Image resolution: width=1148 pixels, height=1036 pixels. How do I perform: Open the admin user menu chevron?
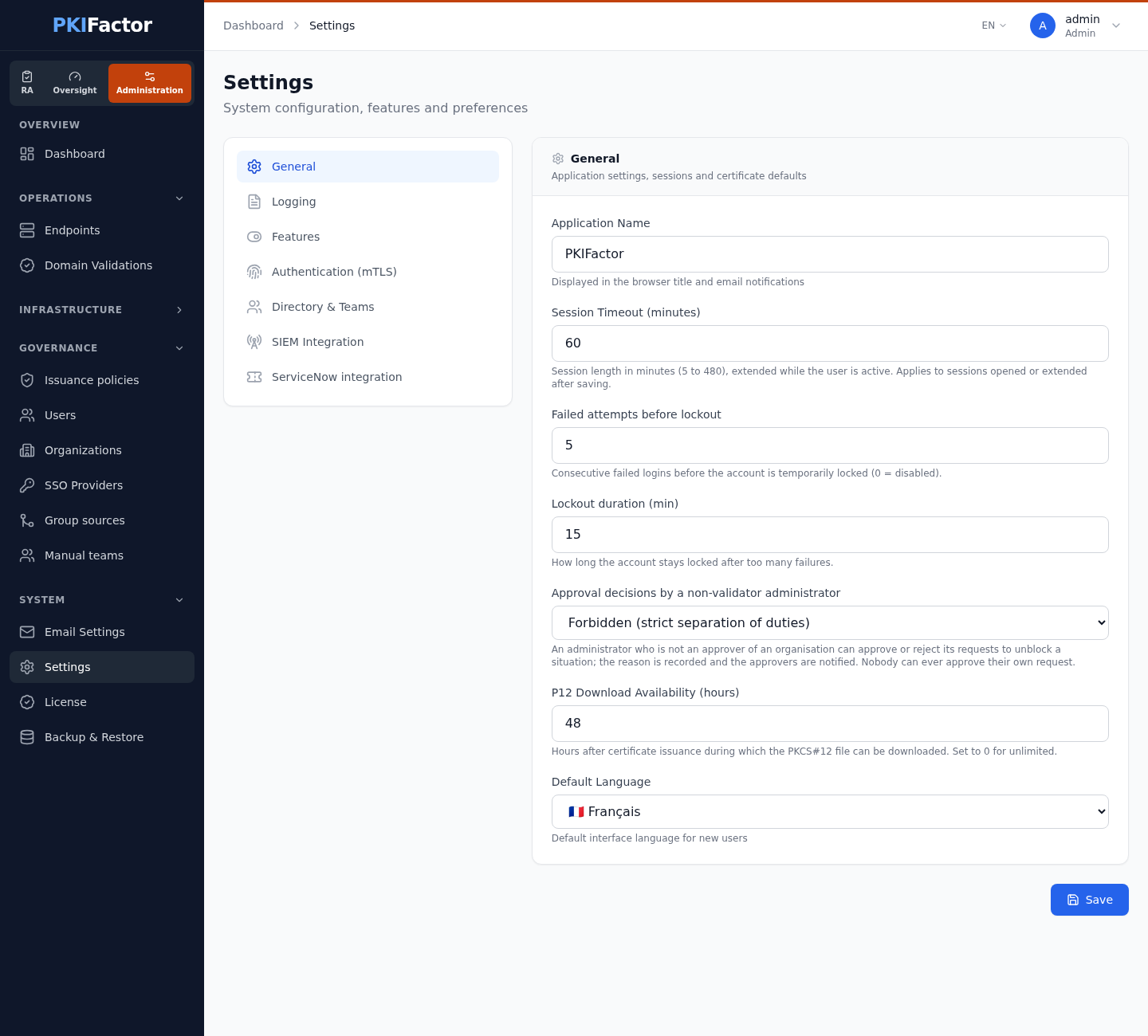(1116, 26)
